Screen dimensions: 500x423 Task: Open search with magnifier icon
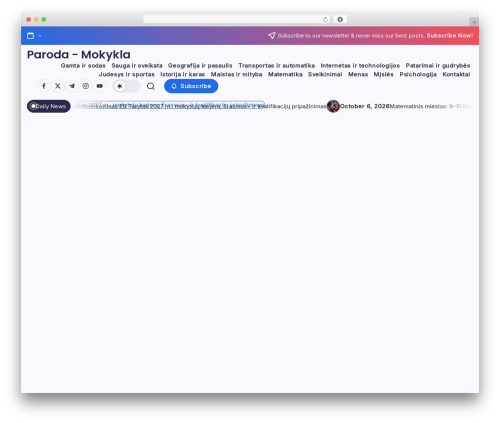(x=151, y=86)
